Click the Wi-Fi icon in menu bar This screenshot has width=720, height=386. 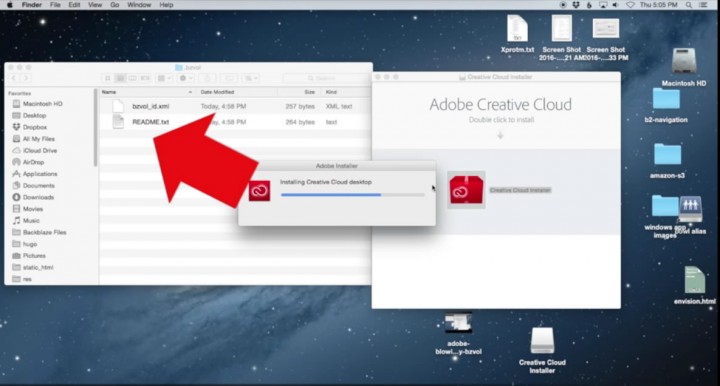pos(630,5)
